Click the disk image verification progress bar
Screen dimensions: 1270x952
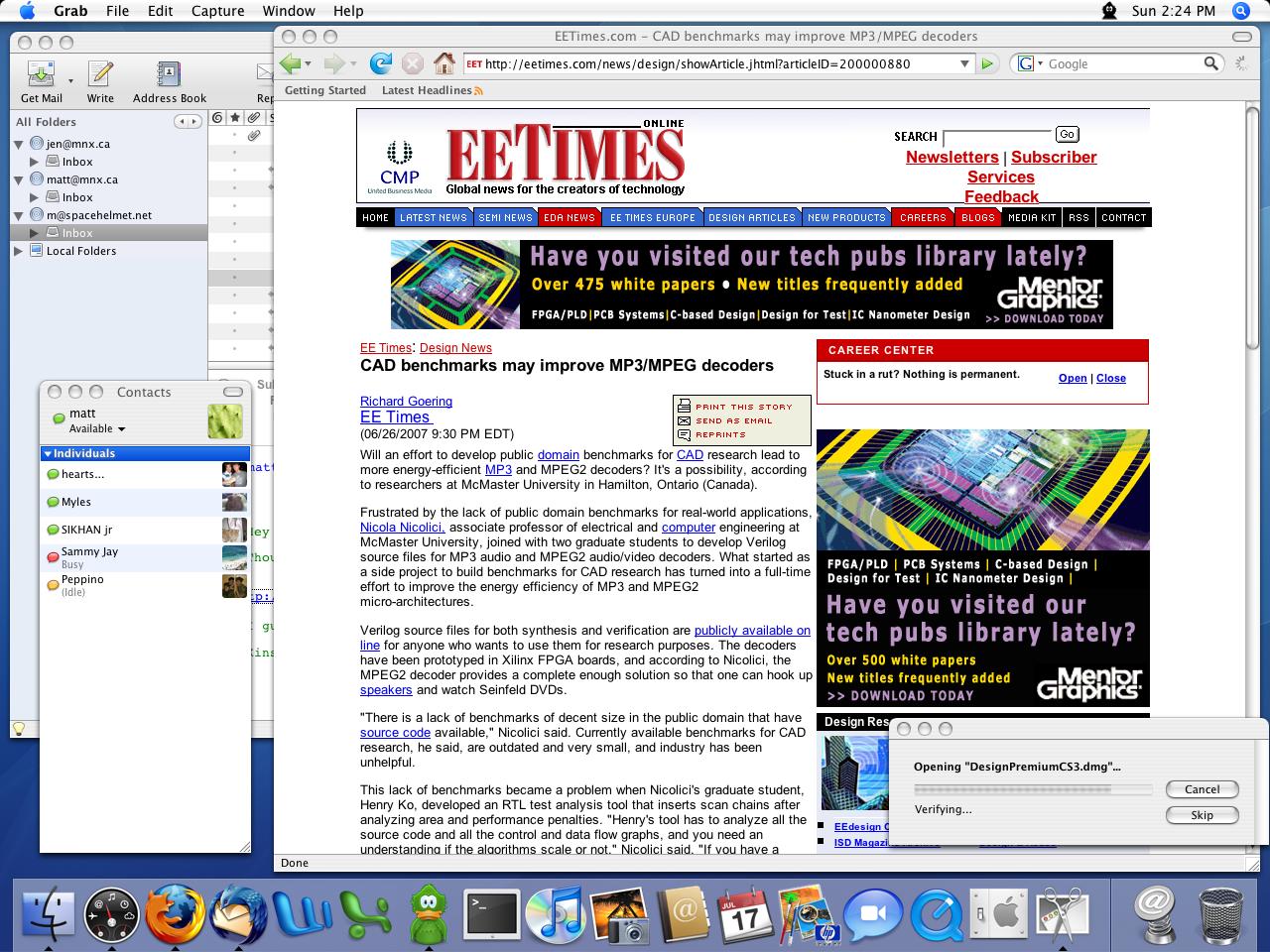(x=1032, y=789)
